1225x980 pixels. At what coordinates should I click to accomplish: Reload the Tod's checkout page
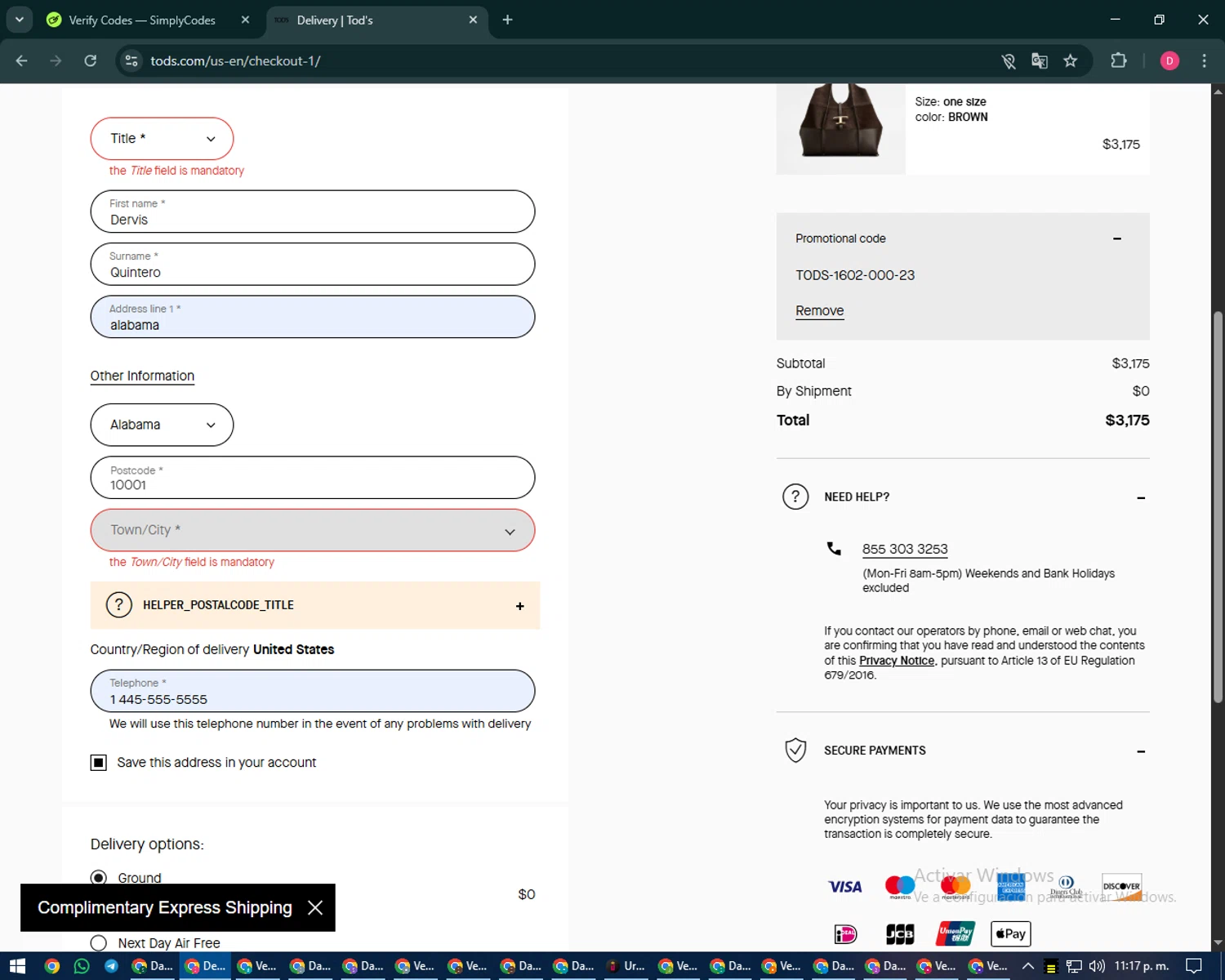[x=91, y=60]
